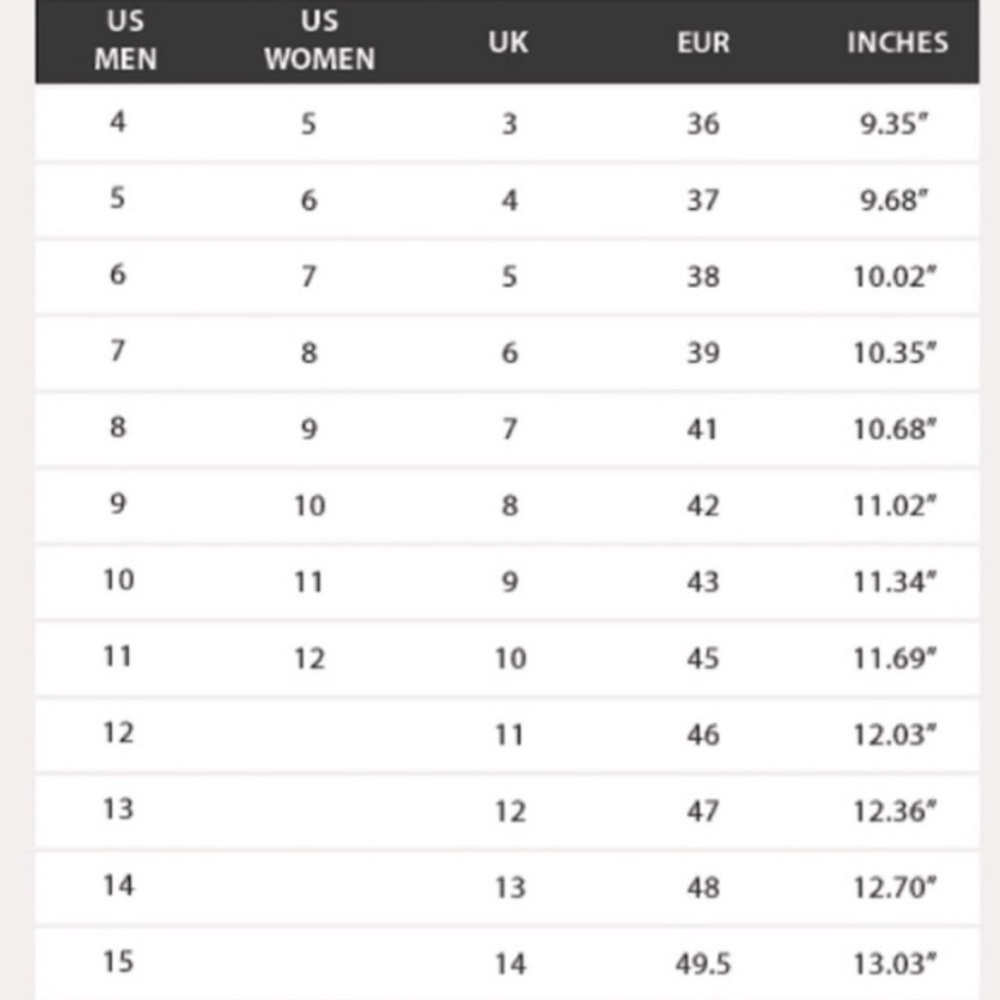Click the UK column header
This screenshot has height=1000, width=1000.
(x=508, y=42)
